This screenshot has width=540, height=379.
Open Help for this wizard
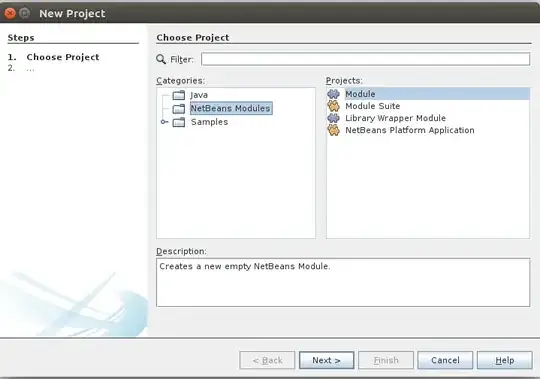pos(505,360)
